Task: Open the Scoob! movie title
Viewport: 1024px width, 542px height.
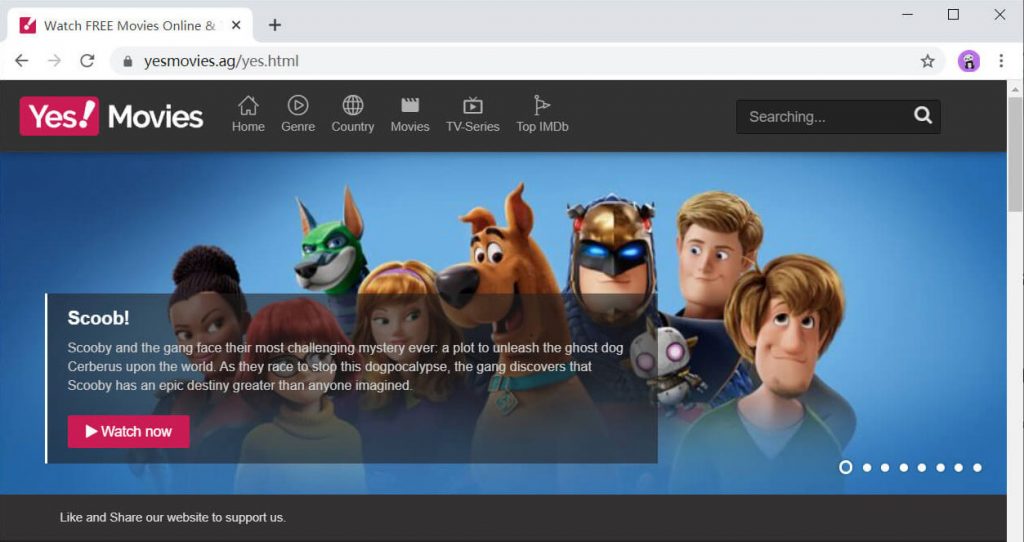Action: (99, 318)
